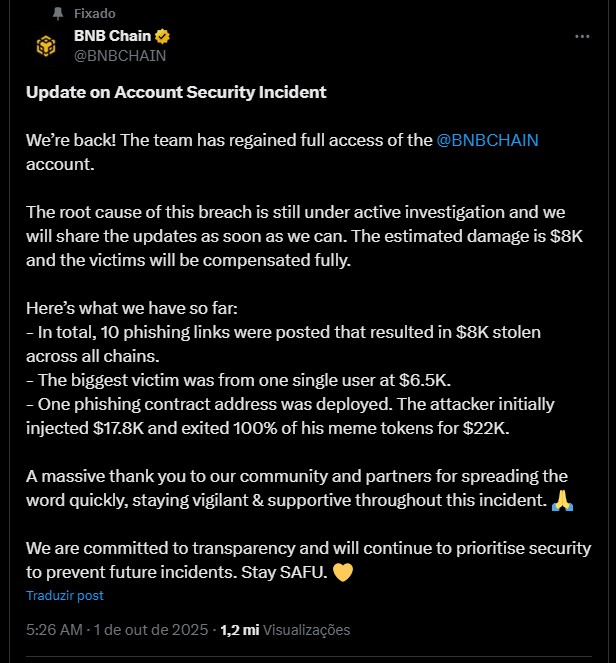The width and height of the screenshot is (616, 663).
Task: Open the three-dot more options menu
Action: tap(582, 37)
